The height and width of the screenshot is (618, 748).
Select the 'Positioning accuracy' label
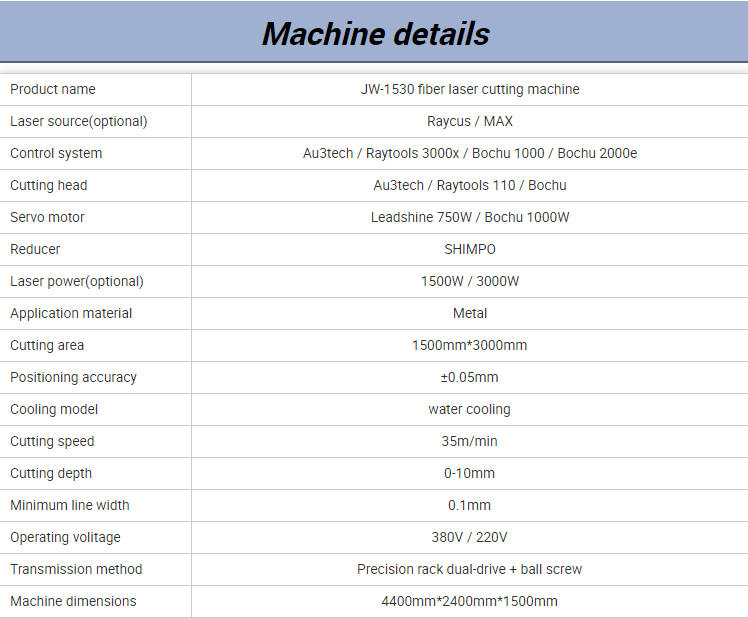pos(73,377)
